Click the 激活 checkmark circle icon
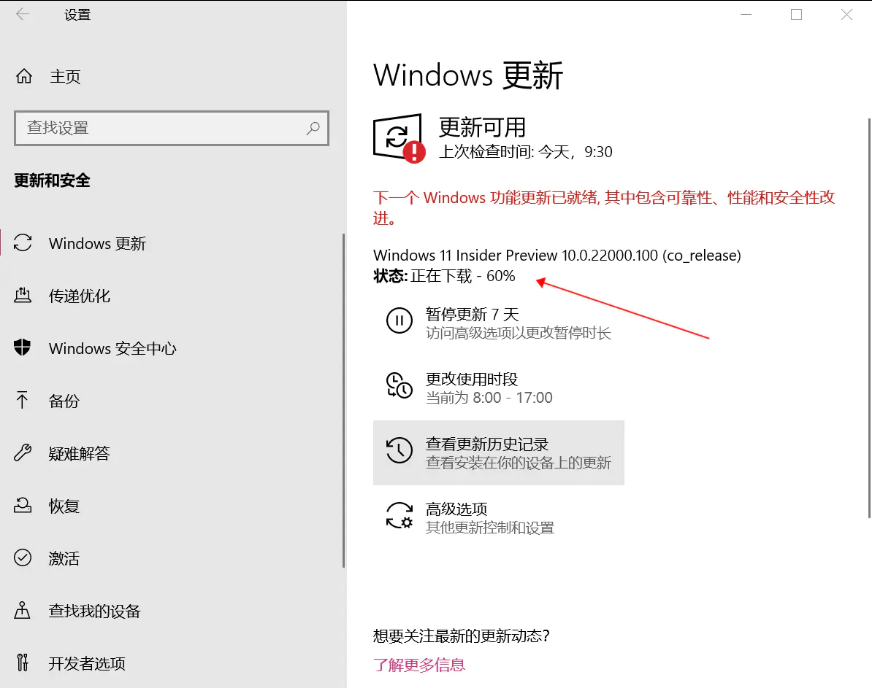Image resolution: width=872 pixels, height=688 pixels. (23, 557)
